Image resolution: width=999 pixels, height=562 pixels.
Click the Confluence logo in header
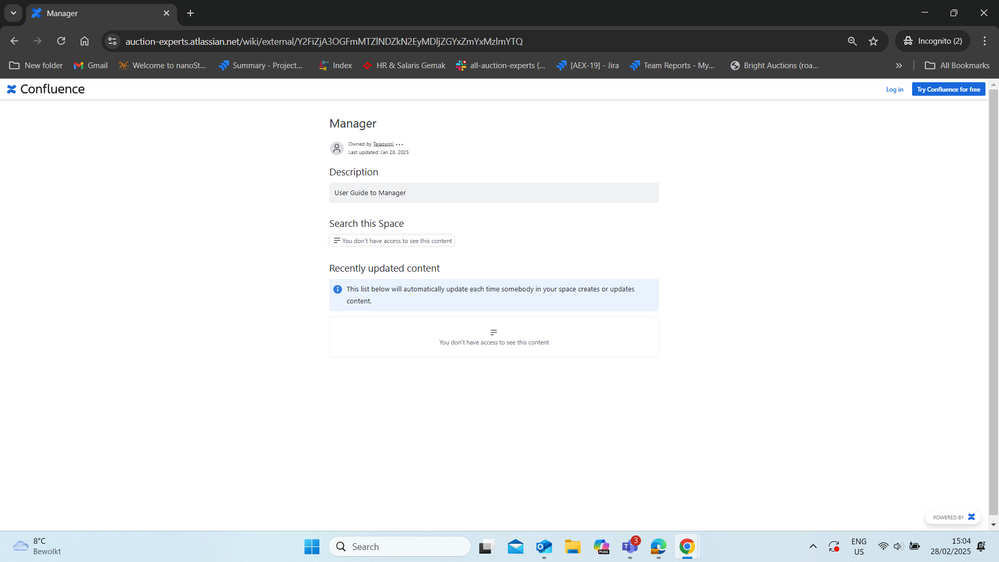pos(46,89)
